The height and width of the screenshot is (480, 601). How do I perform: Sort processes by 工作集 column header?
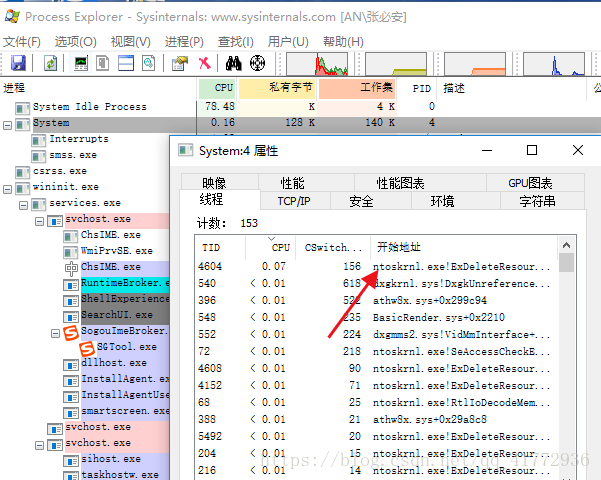coord(357,88)
